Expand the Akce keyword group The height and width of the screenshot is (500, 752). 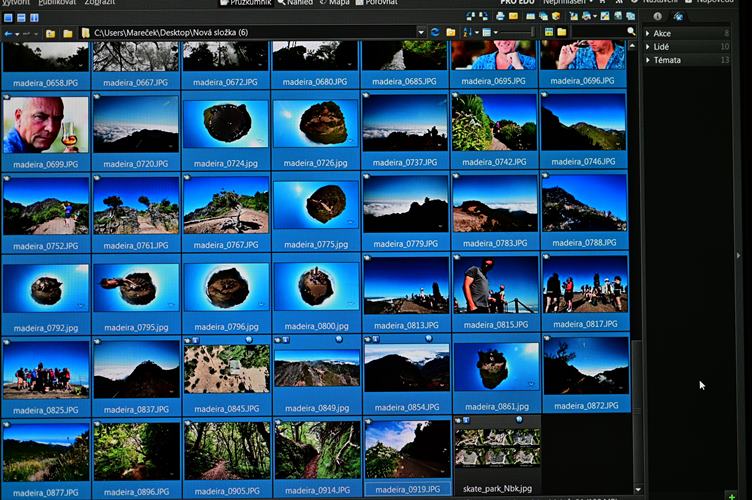[x=648, y=33]
